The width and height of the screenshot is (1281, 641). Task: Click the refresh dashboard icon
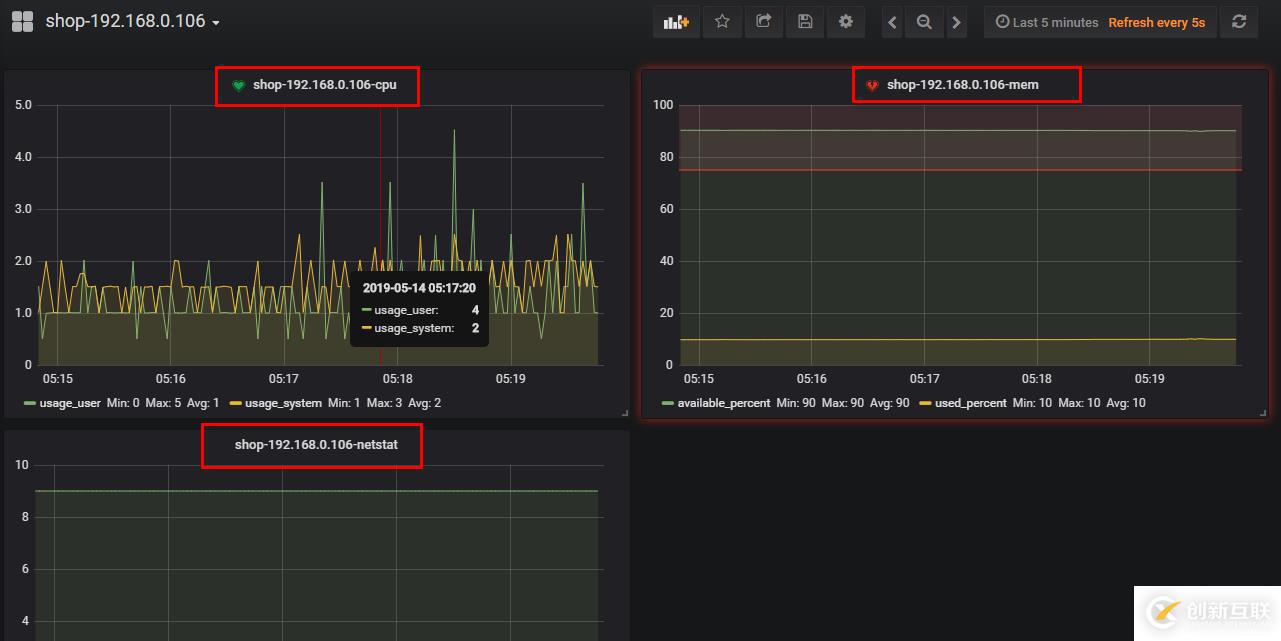click(x=1239, y=21)
